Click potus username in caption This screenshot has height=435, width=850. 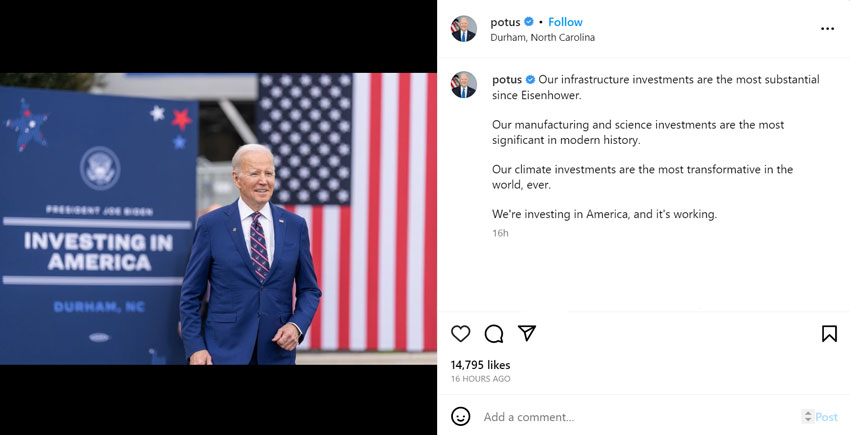coord(507,79)
